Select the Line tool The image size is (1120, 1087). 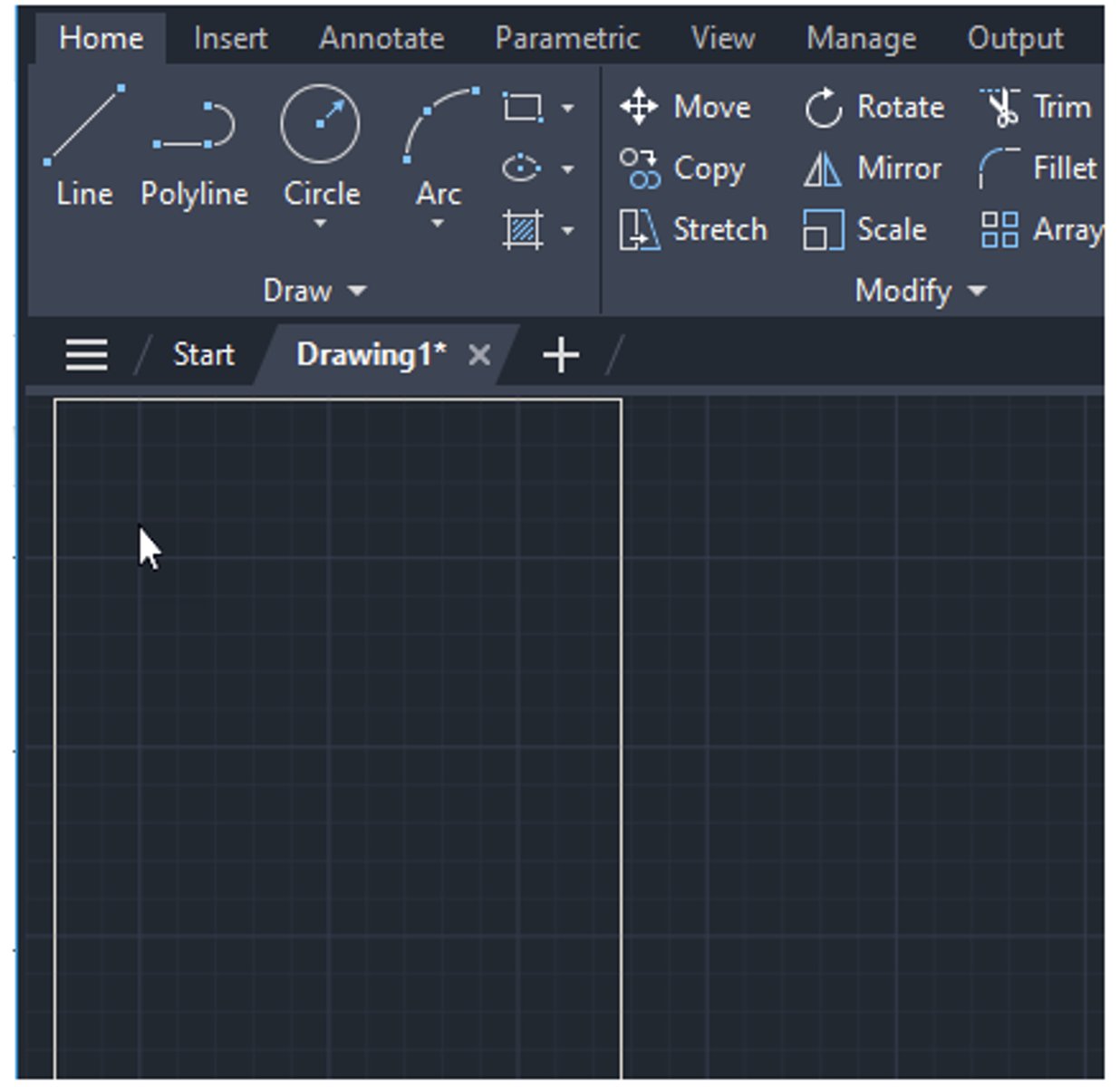click(x=84, y=145)
